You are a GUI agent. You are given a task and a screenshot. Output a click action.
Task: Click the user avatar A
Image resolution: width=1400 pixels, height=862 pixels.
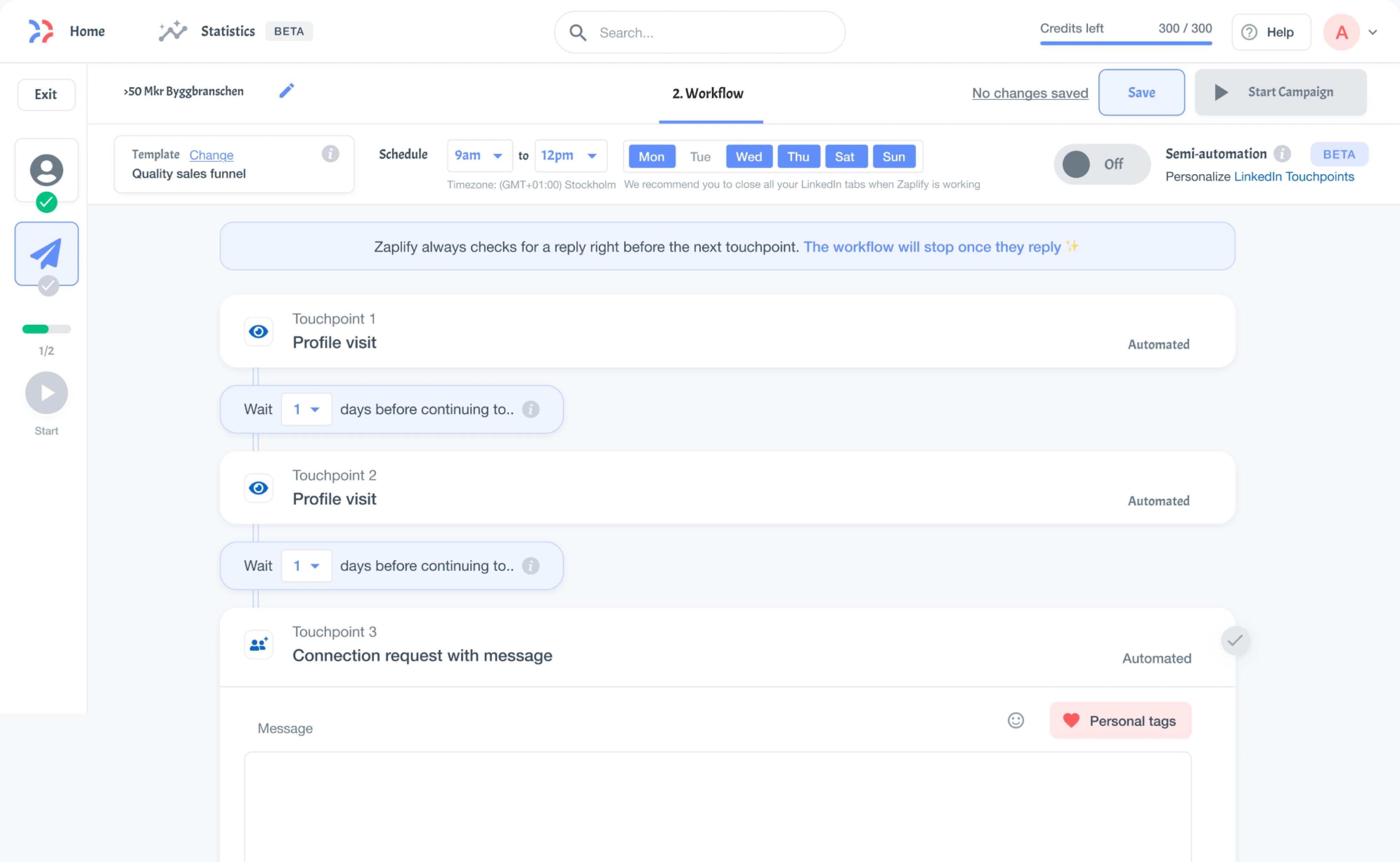[1341, 33]
